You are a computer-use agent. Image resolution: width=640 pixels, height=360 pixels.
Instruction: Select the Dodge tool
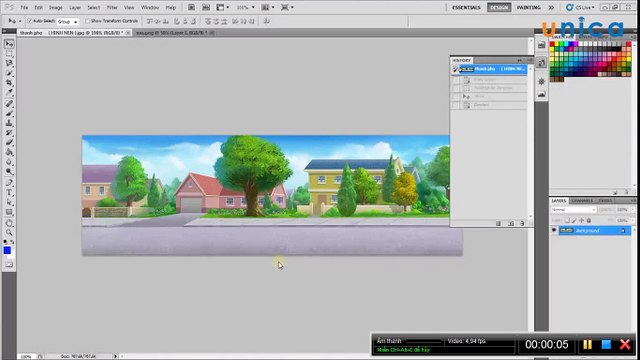9,172
